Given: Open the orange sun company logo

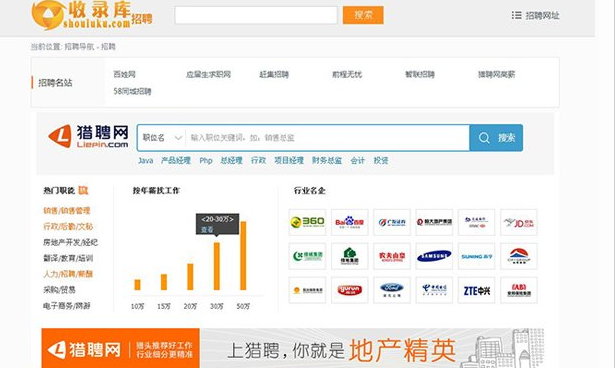Looking at the screenshot, I should click(307, 290).
